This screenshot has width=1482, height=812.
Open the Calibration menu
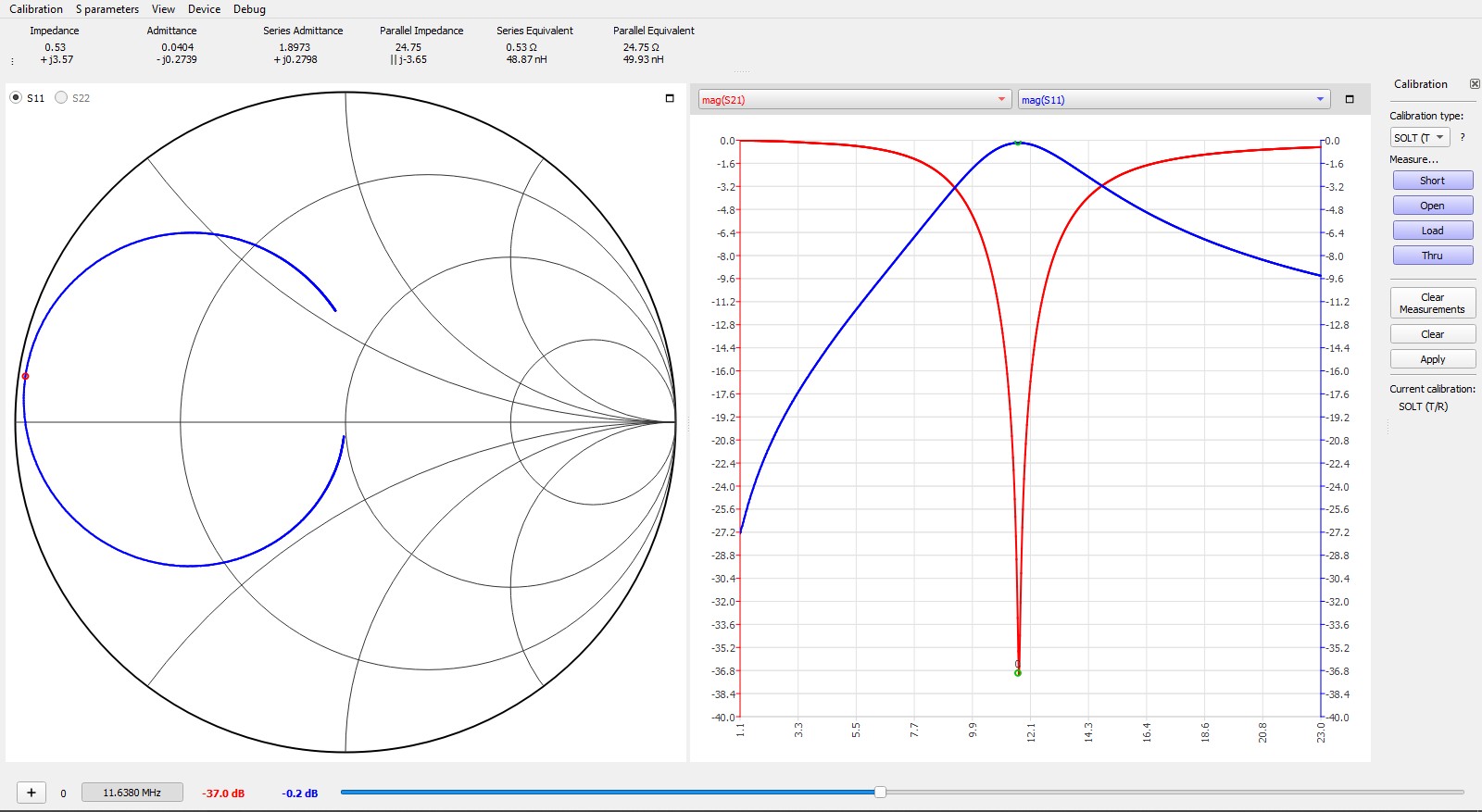(x=36, y=9)
